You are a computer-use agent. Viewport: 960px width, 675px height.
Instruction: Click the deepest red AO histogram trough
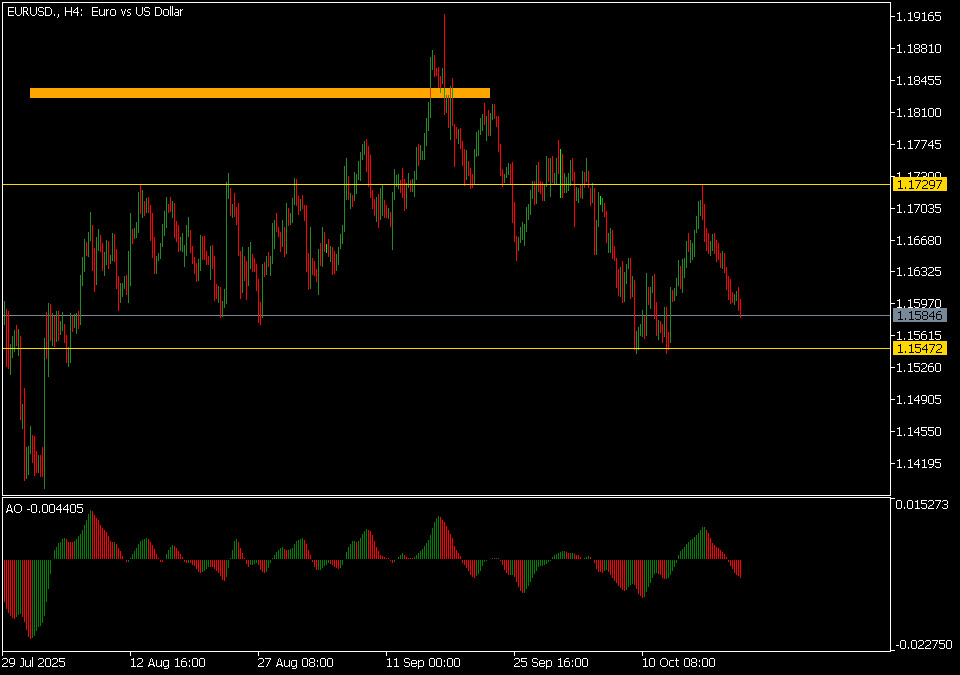pos(30,632)
